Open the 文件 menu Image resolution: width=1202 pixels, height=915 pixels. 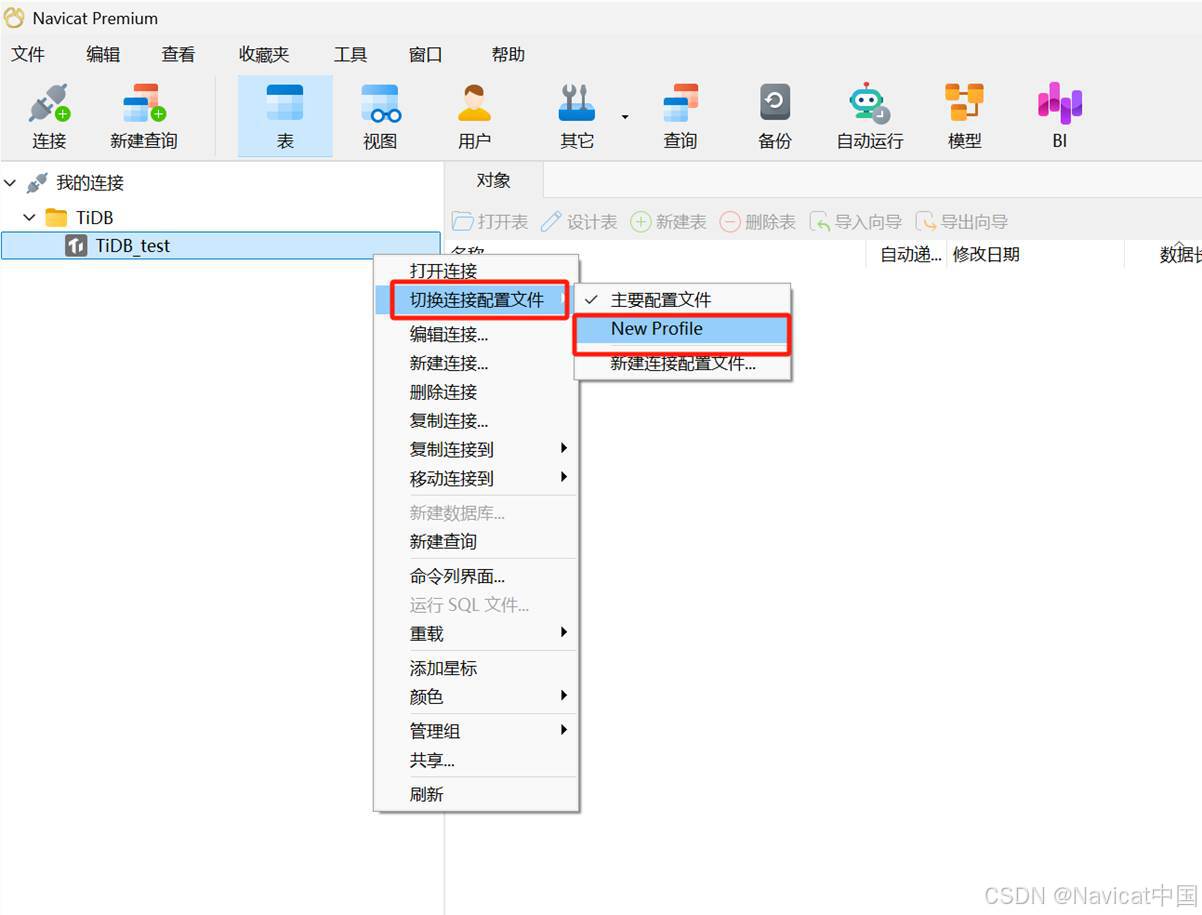pos(28,54)
